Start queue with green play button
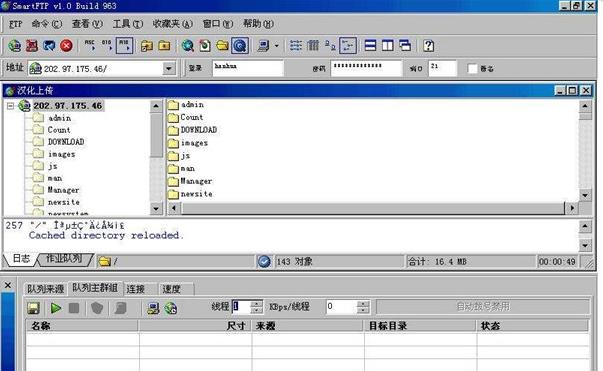 click(56, 308)
